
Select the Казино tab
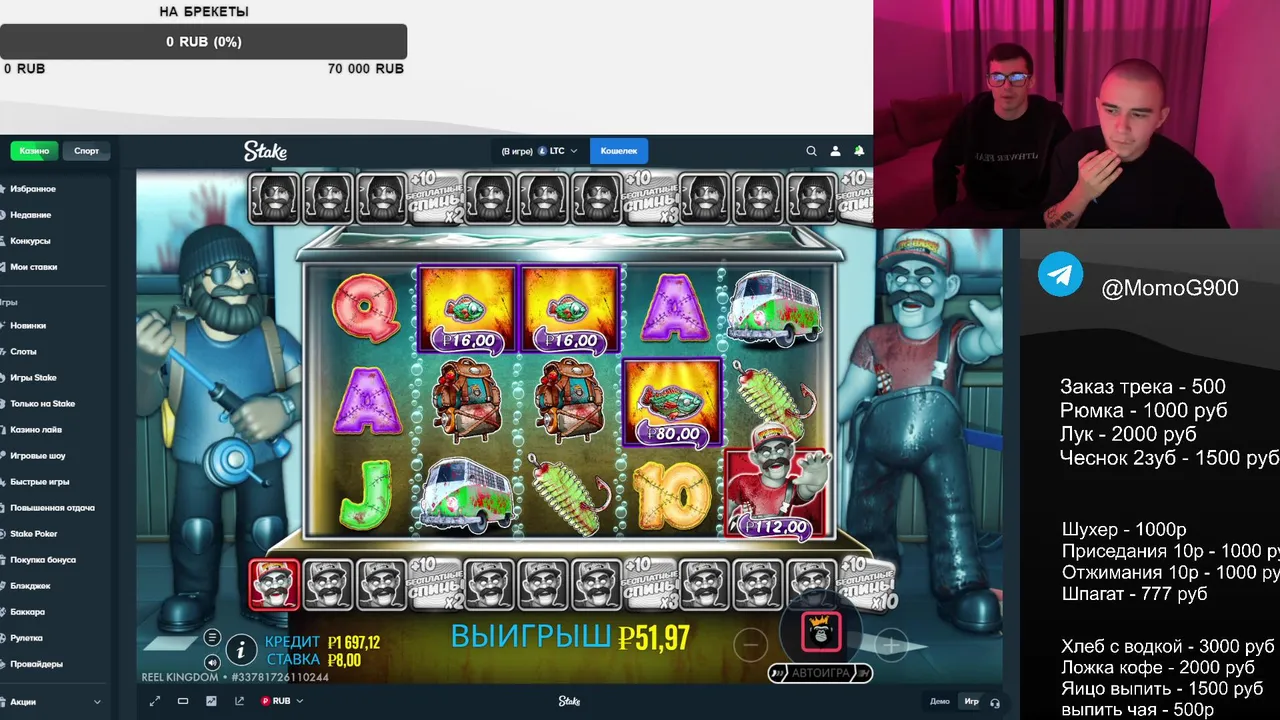pos(35,151)
